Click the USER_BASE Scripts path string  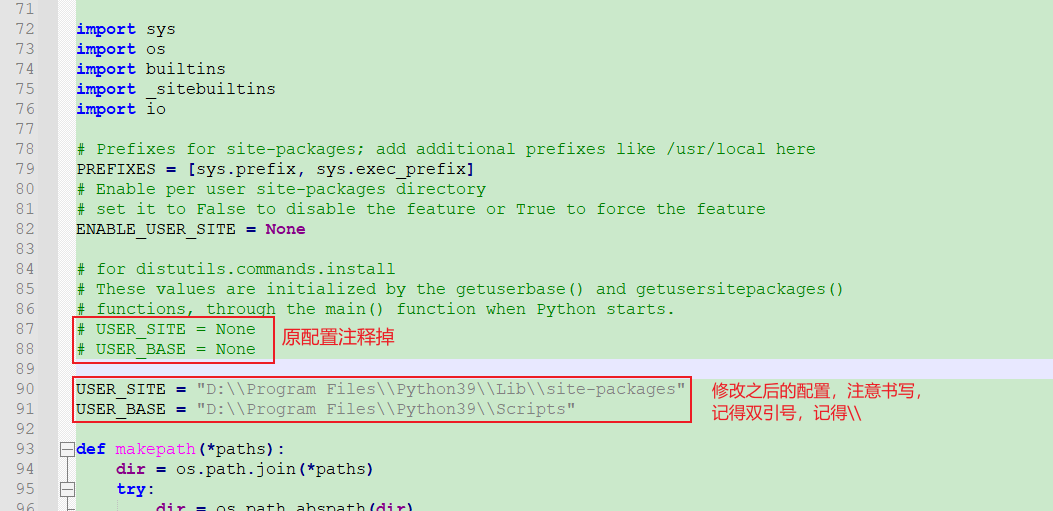(x=385, y=409)
